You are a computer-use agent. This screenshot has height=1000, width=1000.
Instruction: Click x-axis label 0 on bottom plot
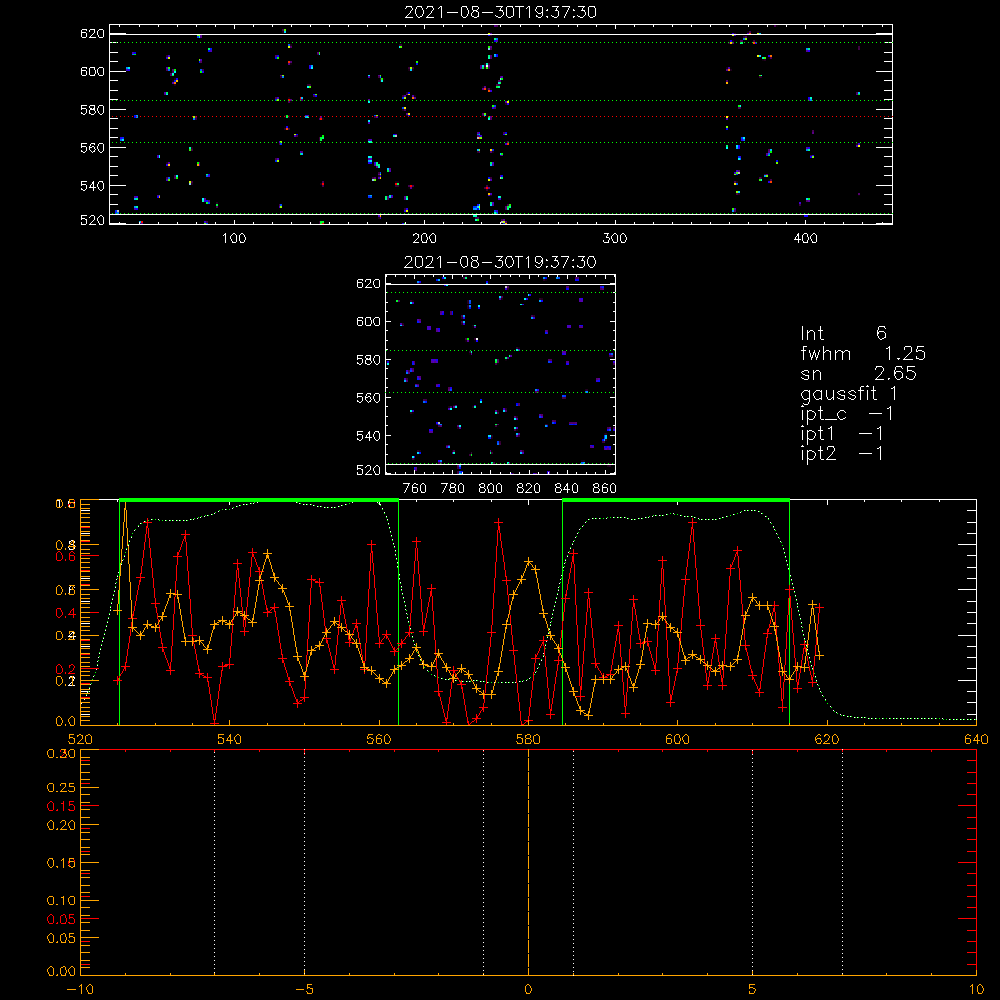click(x=528, y=989)
